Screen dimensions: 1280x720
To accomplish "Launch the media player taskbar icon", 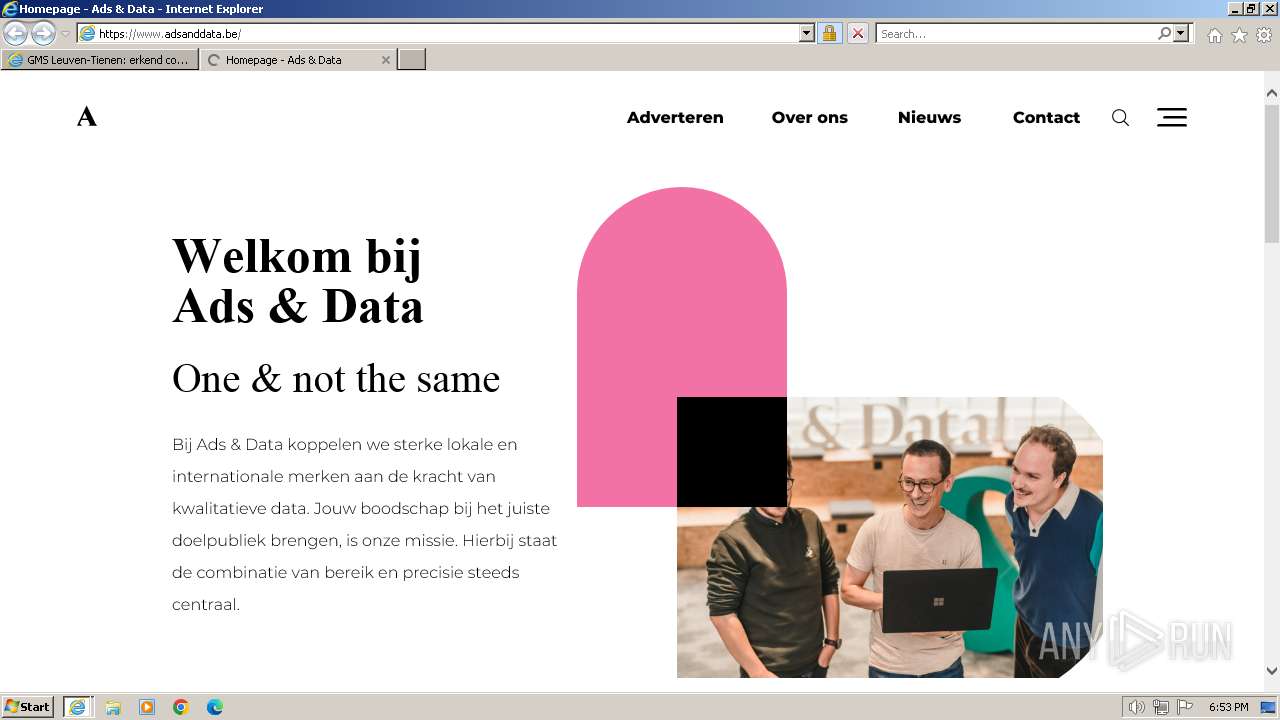I will coord(147,707).
